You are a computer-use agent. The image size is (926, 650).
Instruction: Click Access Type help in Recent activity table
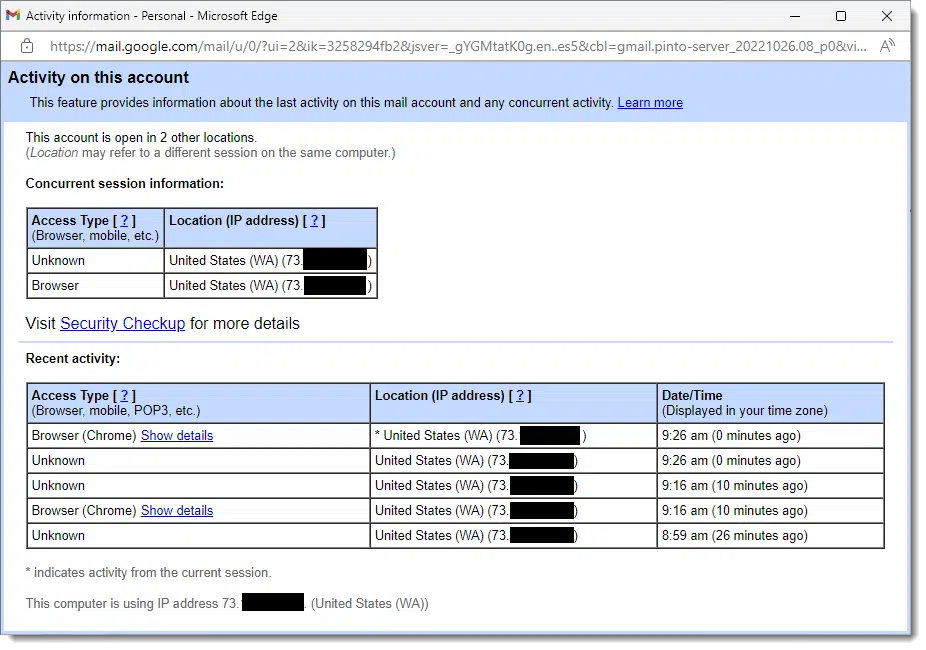point(124,396)
